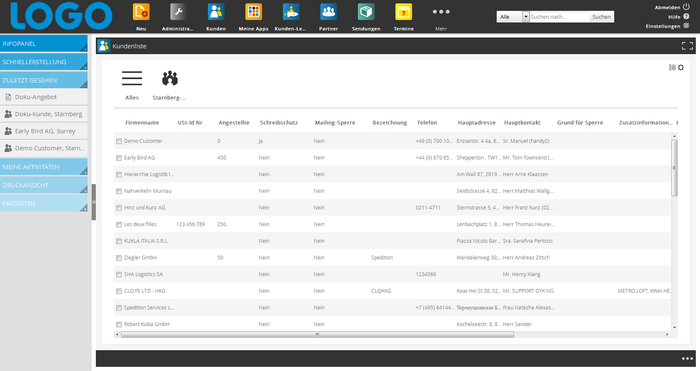Screen dimensions: 700x371
Task: Open list settings gear icon
Action: (x=681, y=67)
